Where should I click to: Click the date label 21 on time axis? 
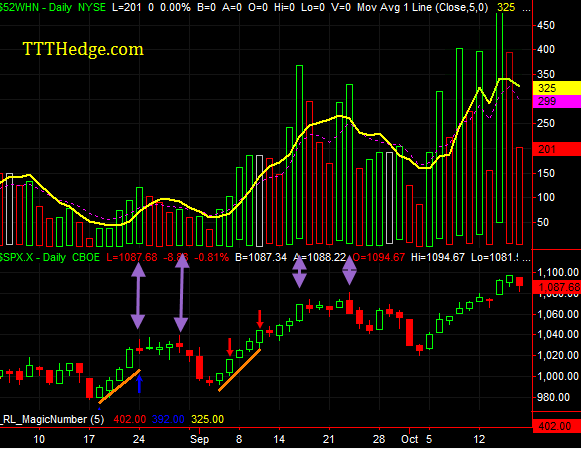coord(329,439)
